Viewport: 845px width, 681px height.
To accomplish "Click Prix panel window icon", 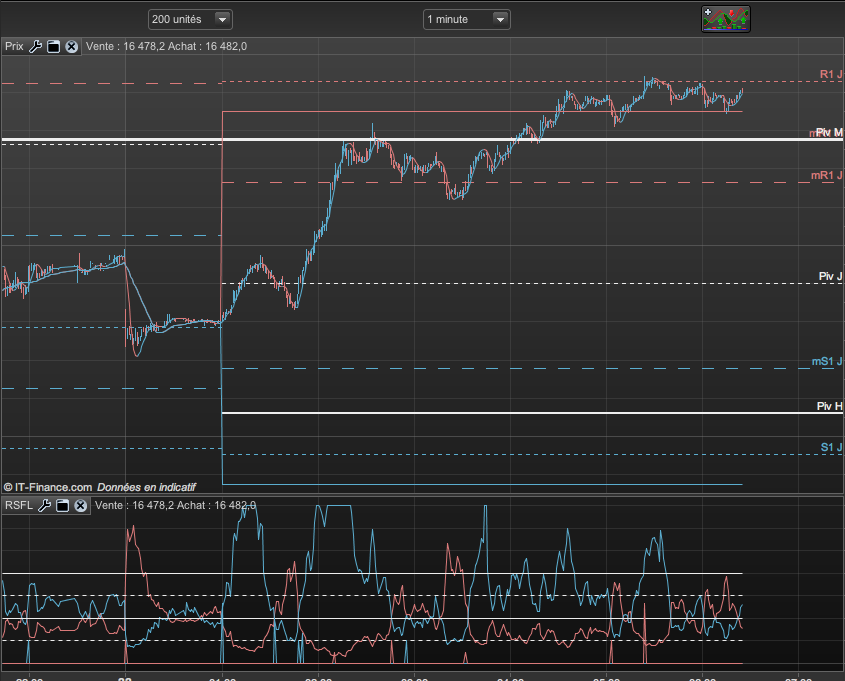I will click(x=53, y=47).
